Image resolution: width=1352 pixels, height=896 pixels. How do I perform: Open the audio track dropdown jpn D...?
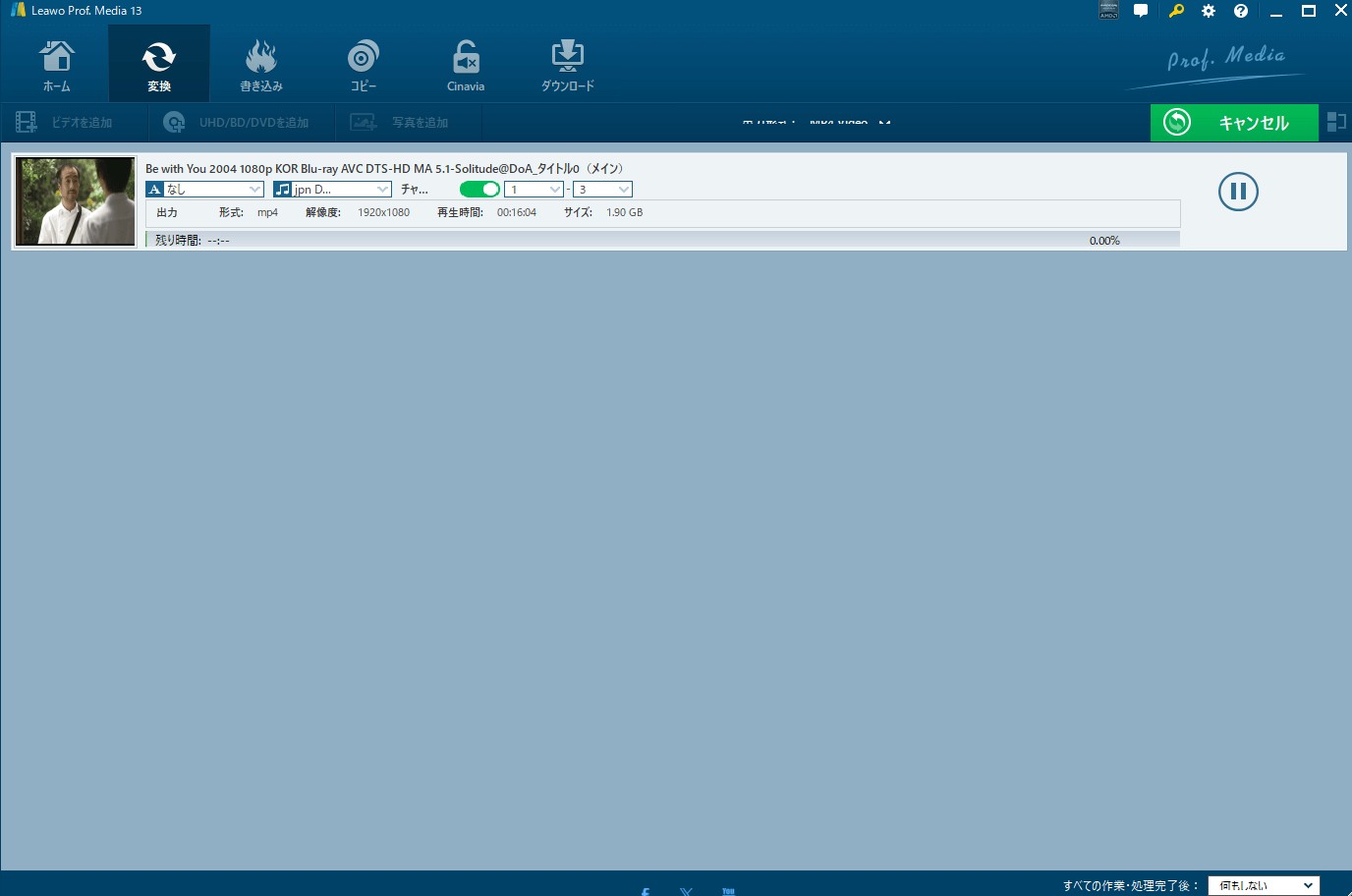point(332,189)
